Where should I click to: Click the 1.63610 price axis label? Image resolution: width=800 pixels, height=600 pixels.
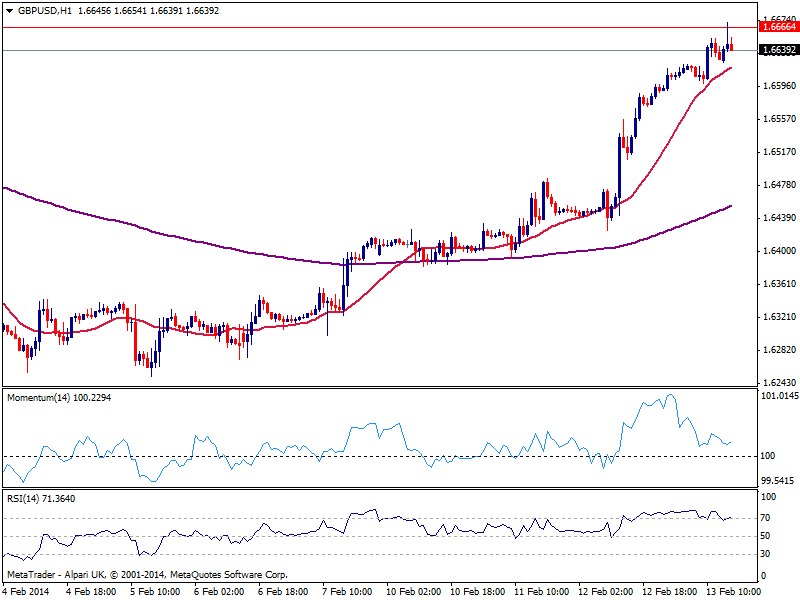[779, 284]
